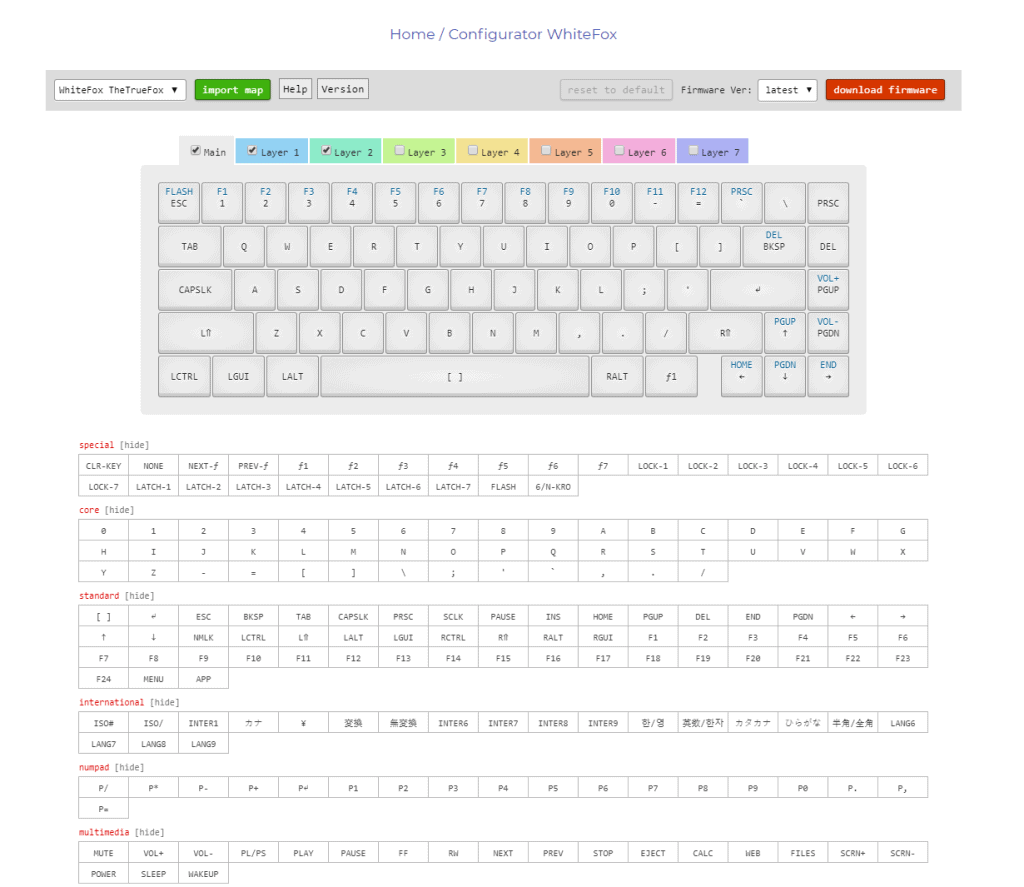This screenshot has height=887, width=1024.
Task: Enable the Layer 4 checkbox
Action: click(x=473, y=150)
